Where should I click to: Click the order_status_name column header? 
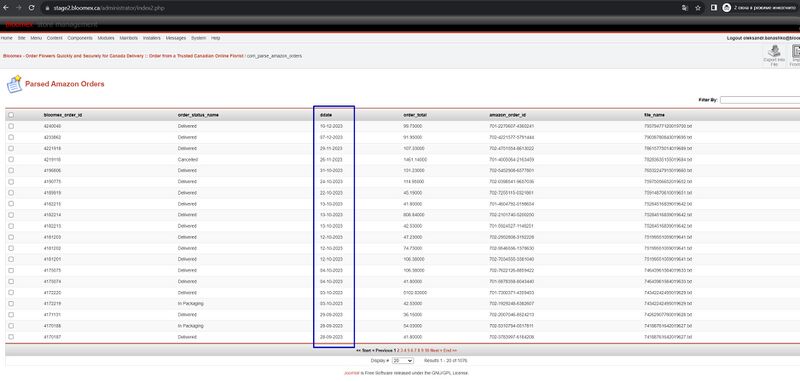pos(198,115)
